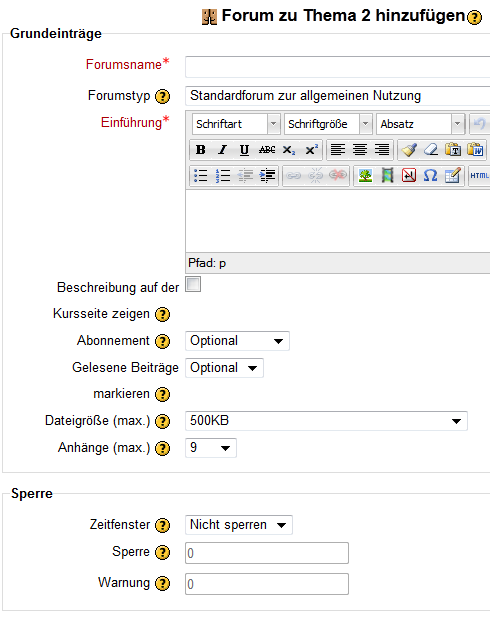Screen dimensions: 490x620
Task: Click the underline icon
Action: pos(244,150)
